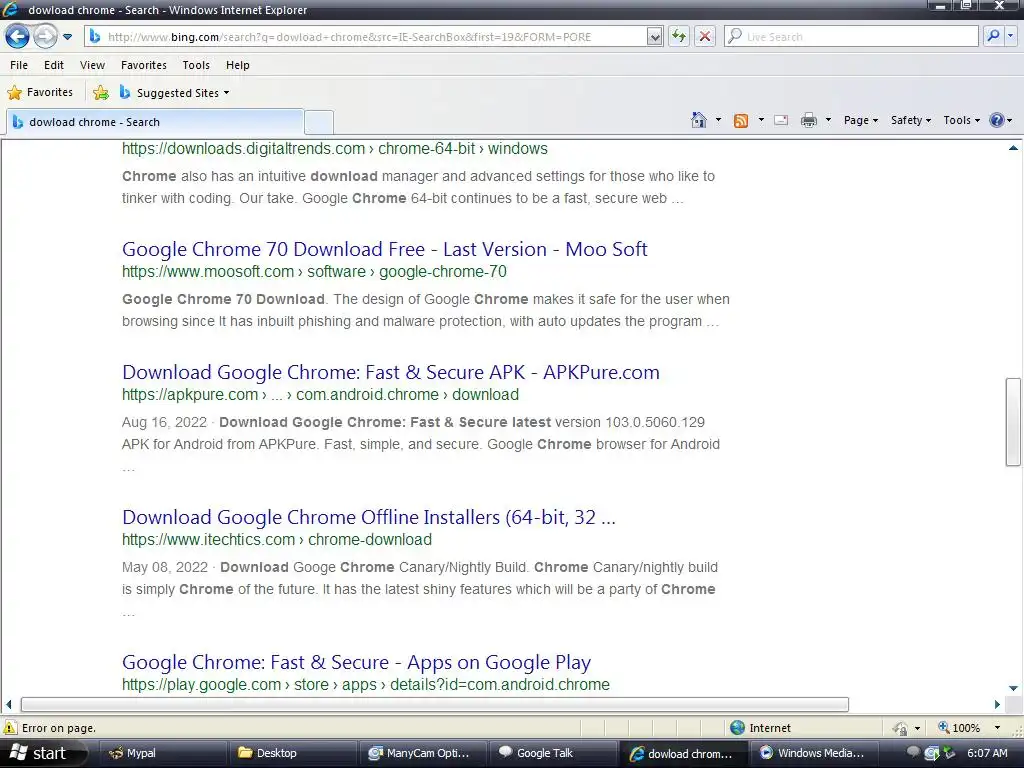Viewport: 1024px width, 768px height.
Task: Expand the Print dropdown arrow
Action: click(828, 120)
